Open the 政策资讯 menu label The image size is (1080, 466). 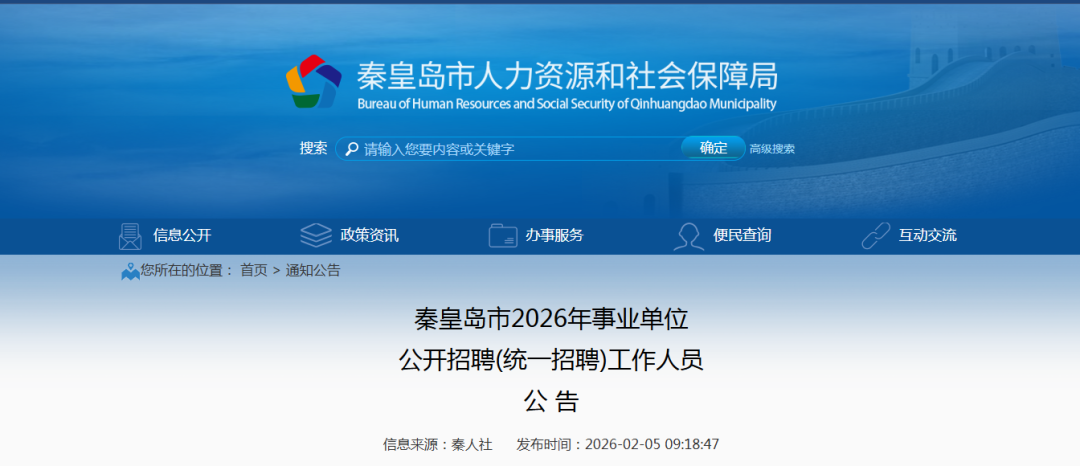click(369, 236)
